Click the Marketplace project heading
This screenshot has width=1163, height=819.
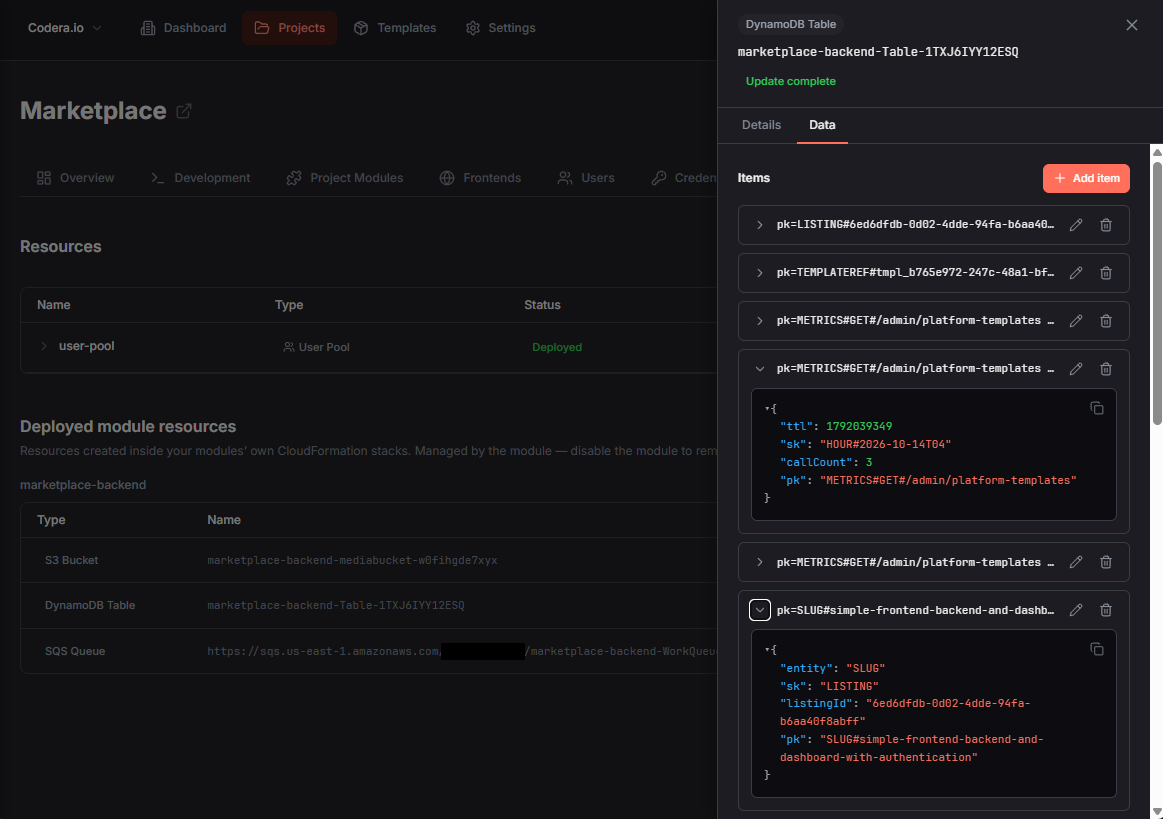pyautogui.click(x=93, y=111)
